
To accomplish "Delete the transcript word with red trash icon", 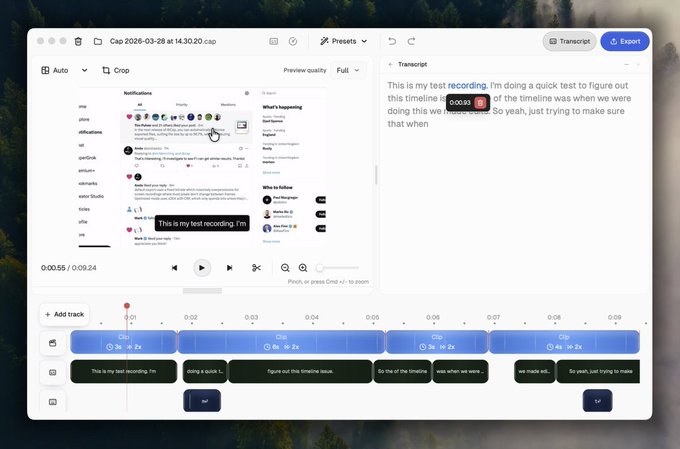I will click(480, 103).
